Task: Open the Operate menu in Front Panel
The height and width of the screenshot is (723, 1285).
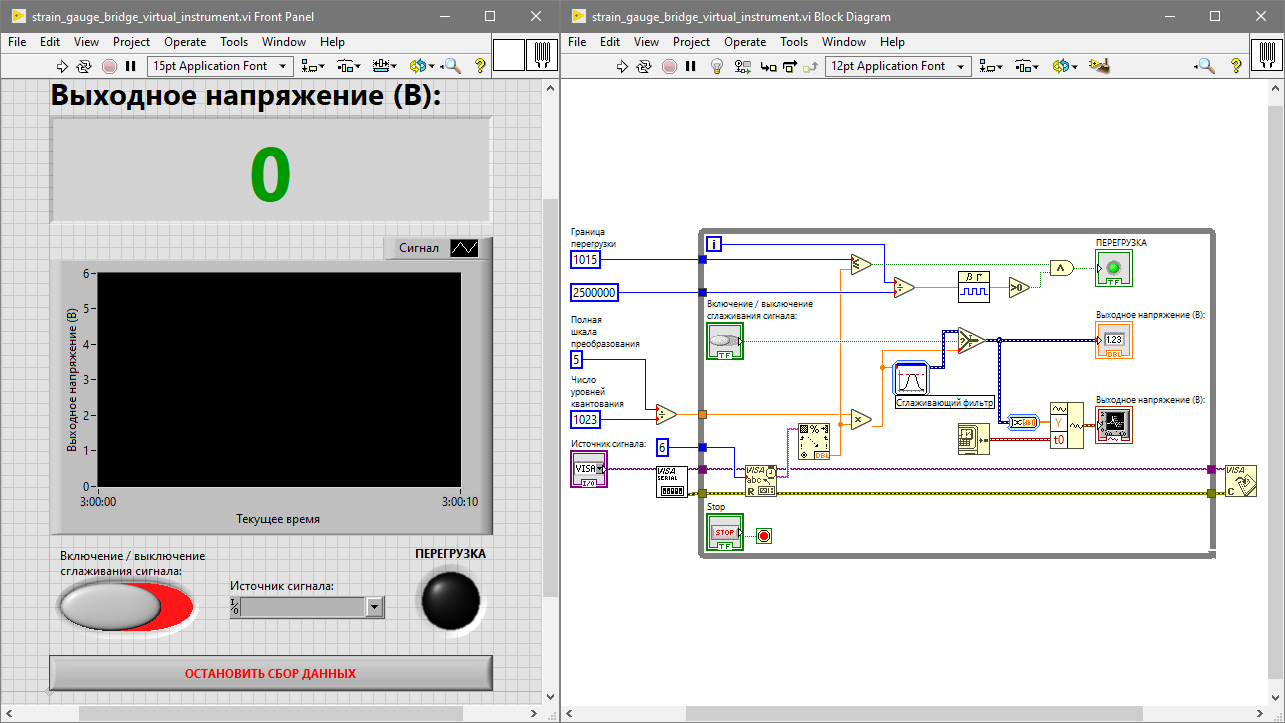Action: pyautogui.click(x=185, y=42)
